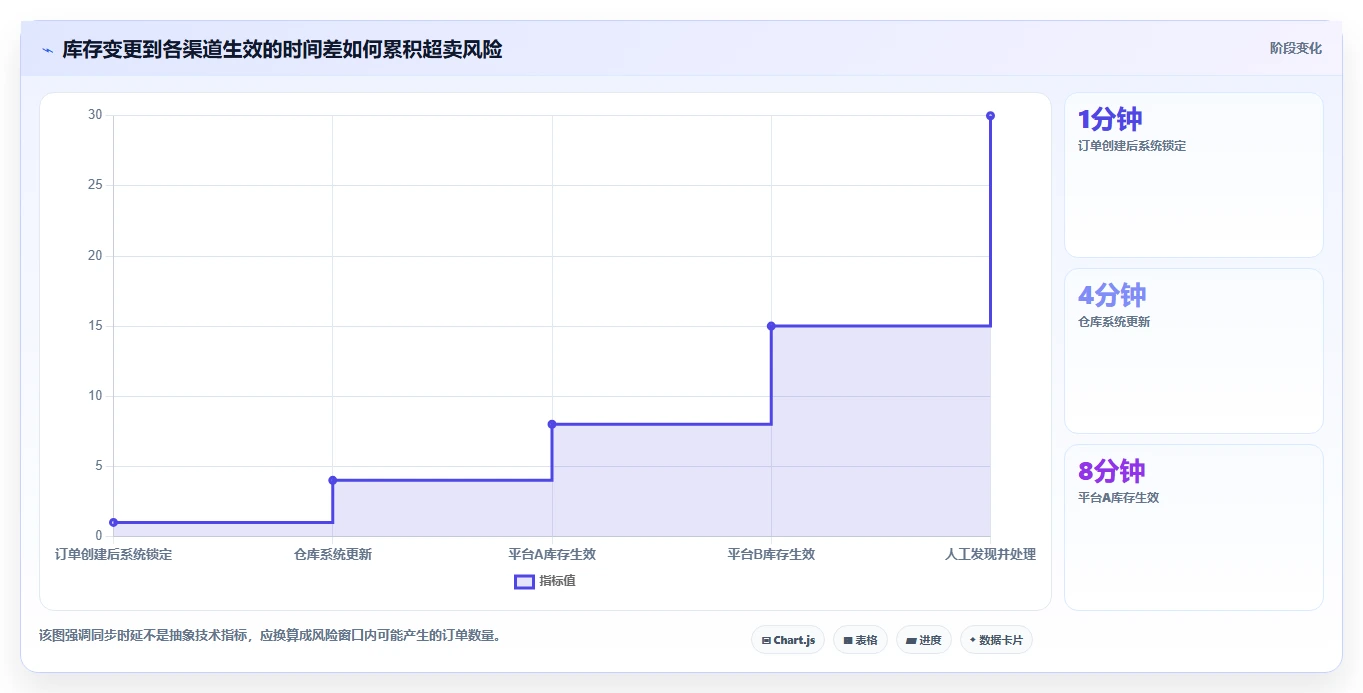The image size is (1363, 693).
Task: Click data point at 平台A库存生效 value 8
Action: 552,424
